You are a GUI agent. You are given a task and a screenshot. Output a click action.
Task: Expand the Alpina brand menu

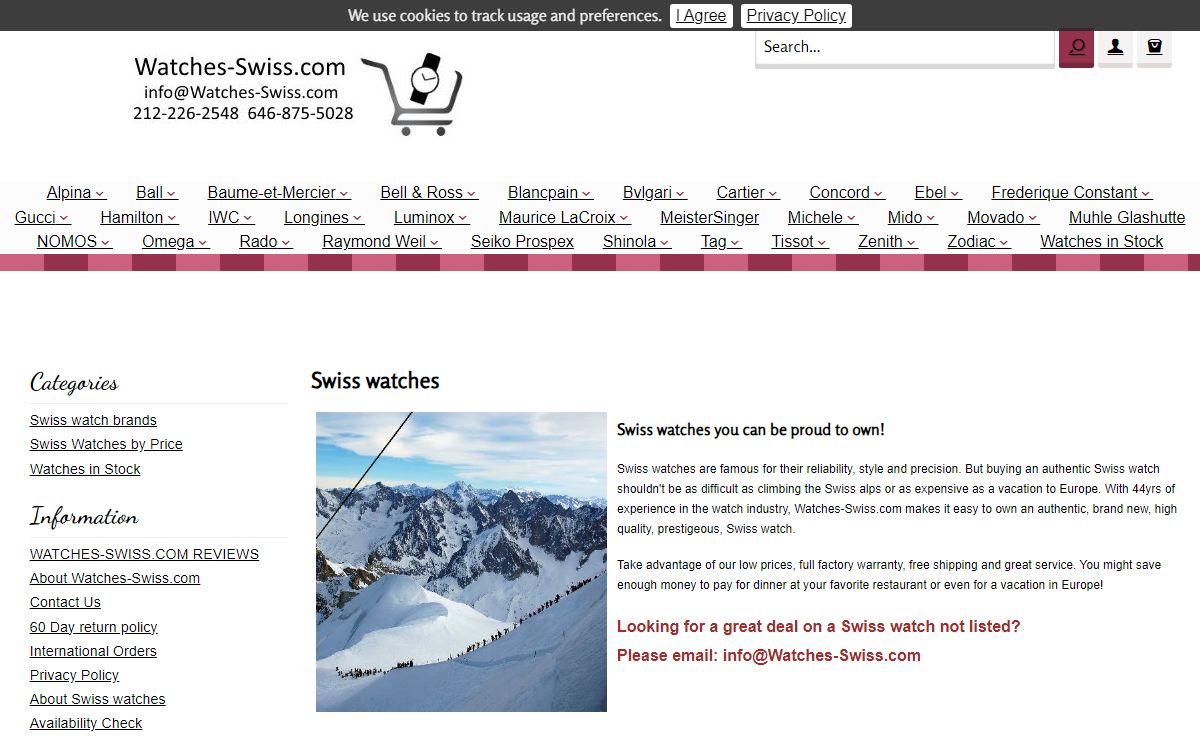click(76, 193)
